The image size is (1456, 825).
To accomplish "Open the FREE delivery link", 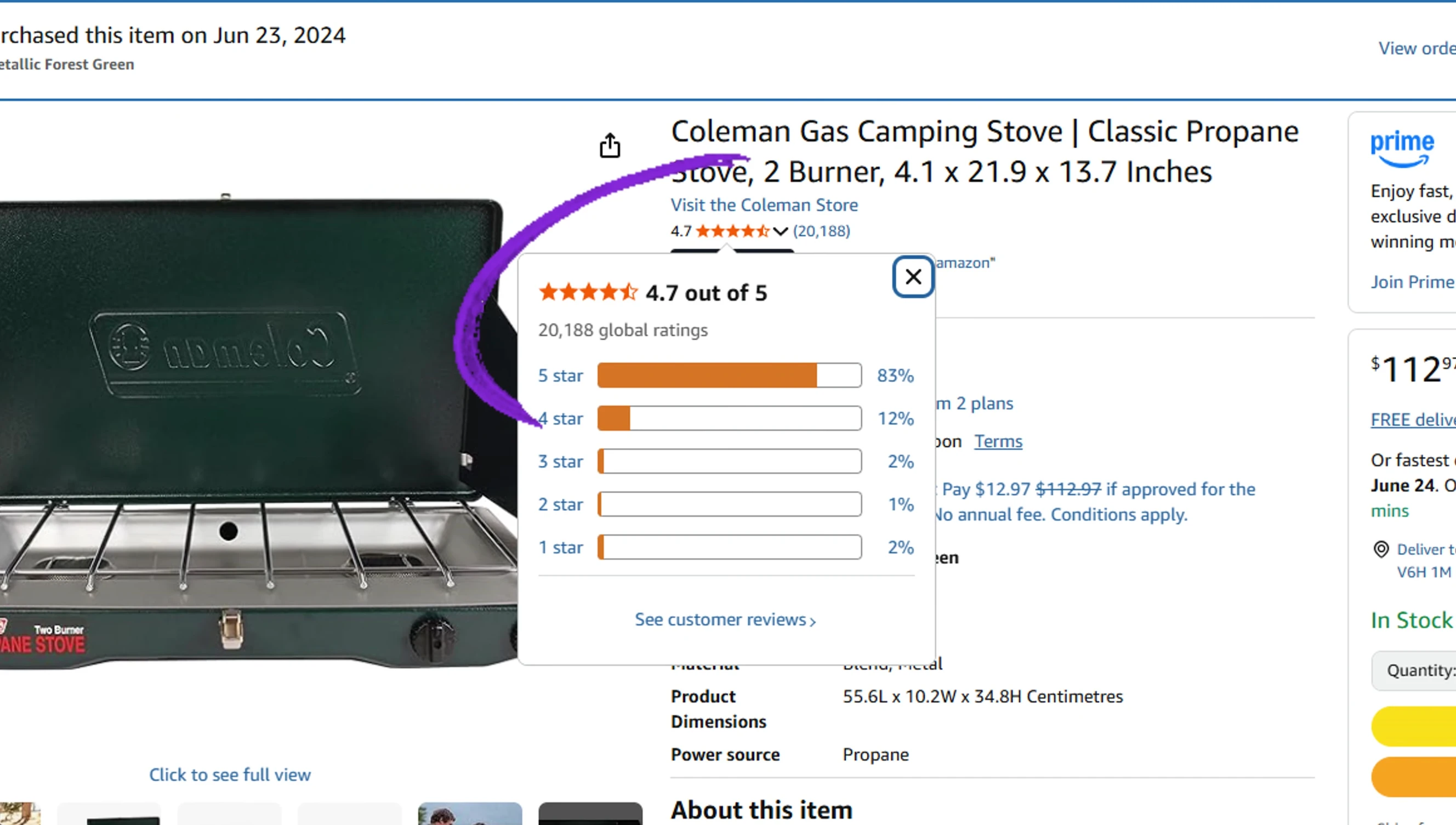I will tap(1413, 420).
